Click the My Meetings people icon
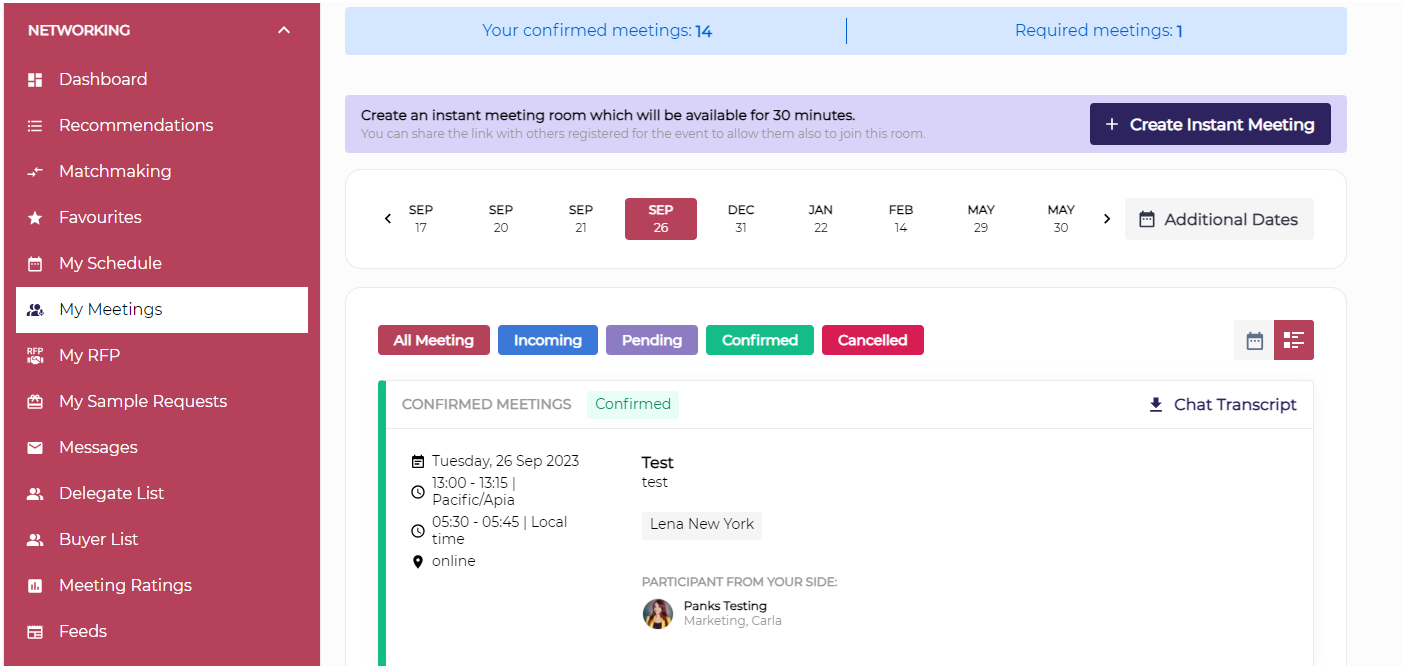The height and width of the screenshot is (668, 1405). coord(35,310)
